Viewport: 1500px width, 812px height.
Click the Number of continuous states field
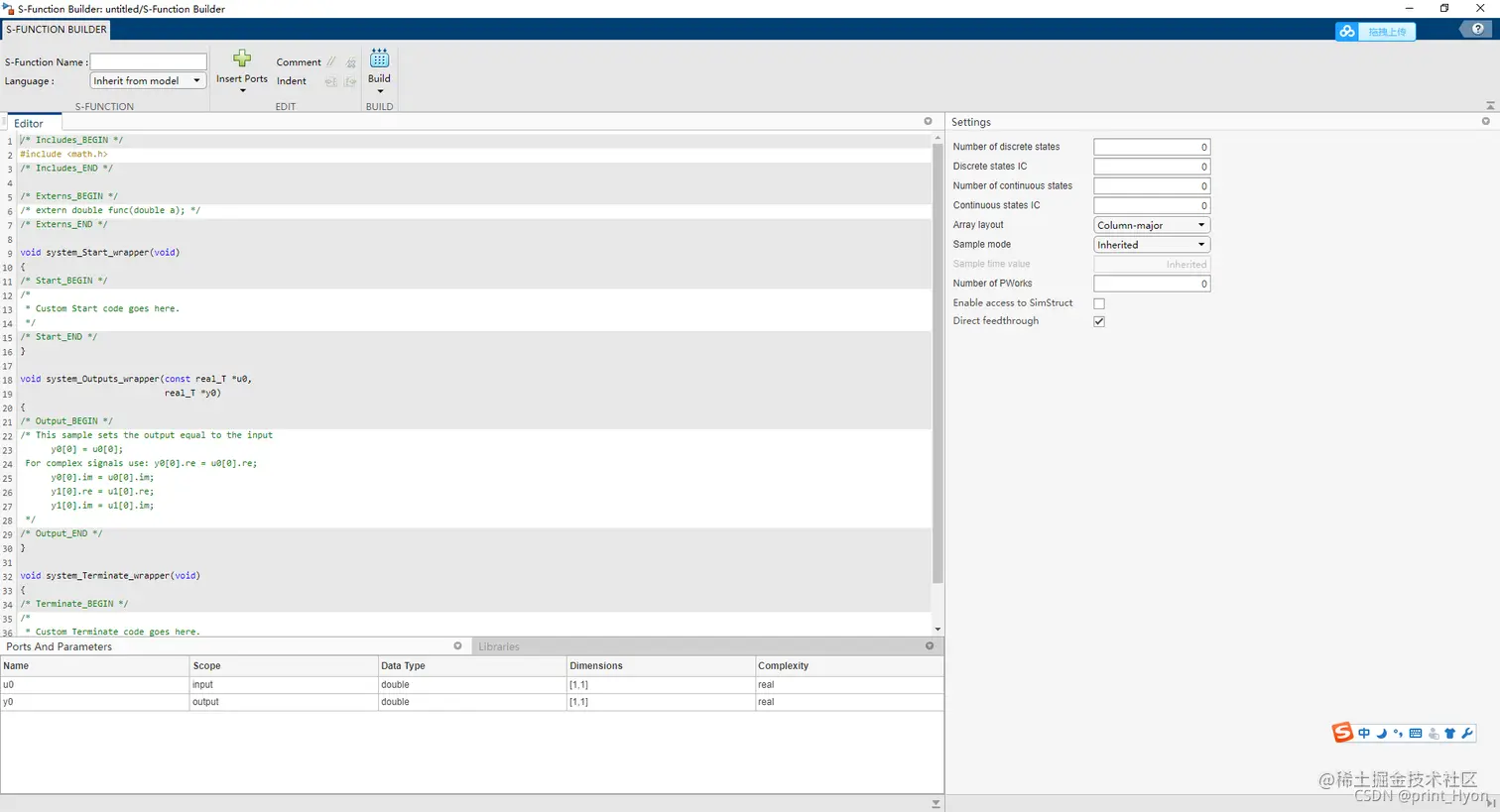1152,186
